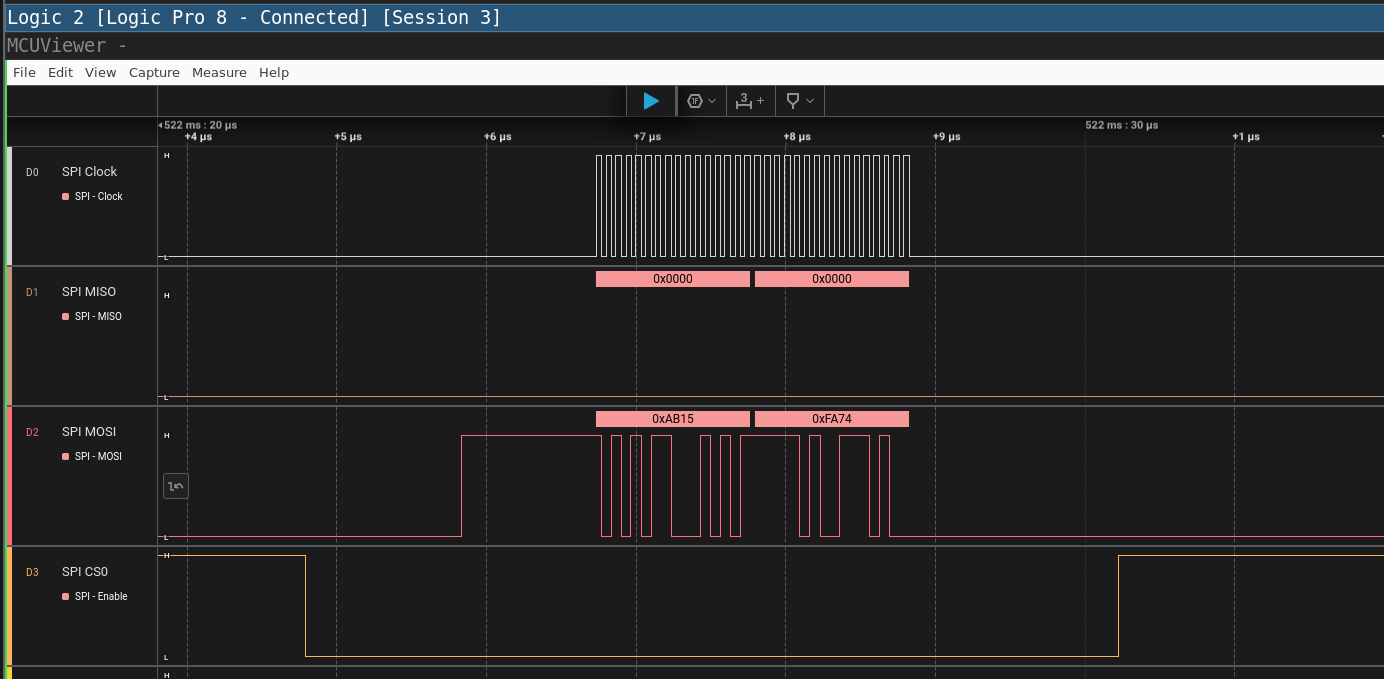Screen dimensions: 1384x679
Task: Click the 0xAB15 MOSI data bubble
Action: coord(673,419)
